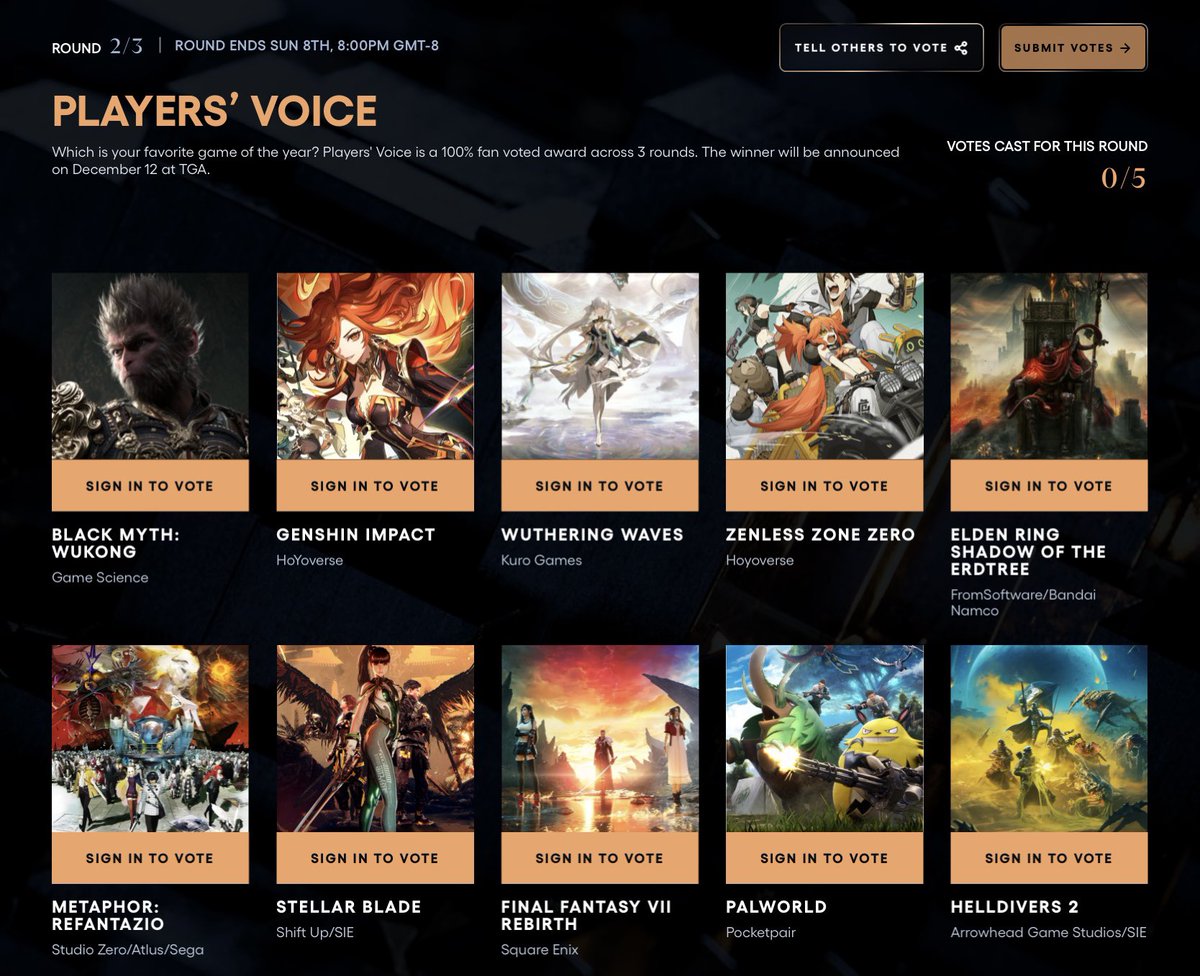
Task: Sign in to vote for Helldivers 2
Action: tap(1049, 858)
